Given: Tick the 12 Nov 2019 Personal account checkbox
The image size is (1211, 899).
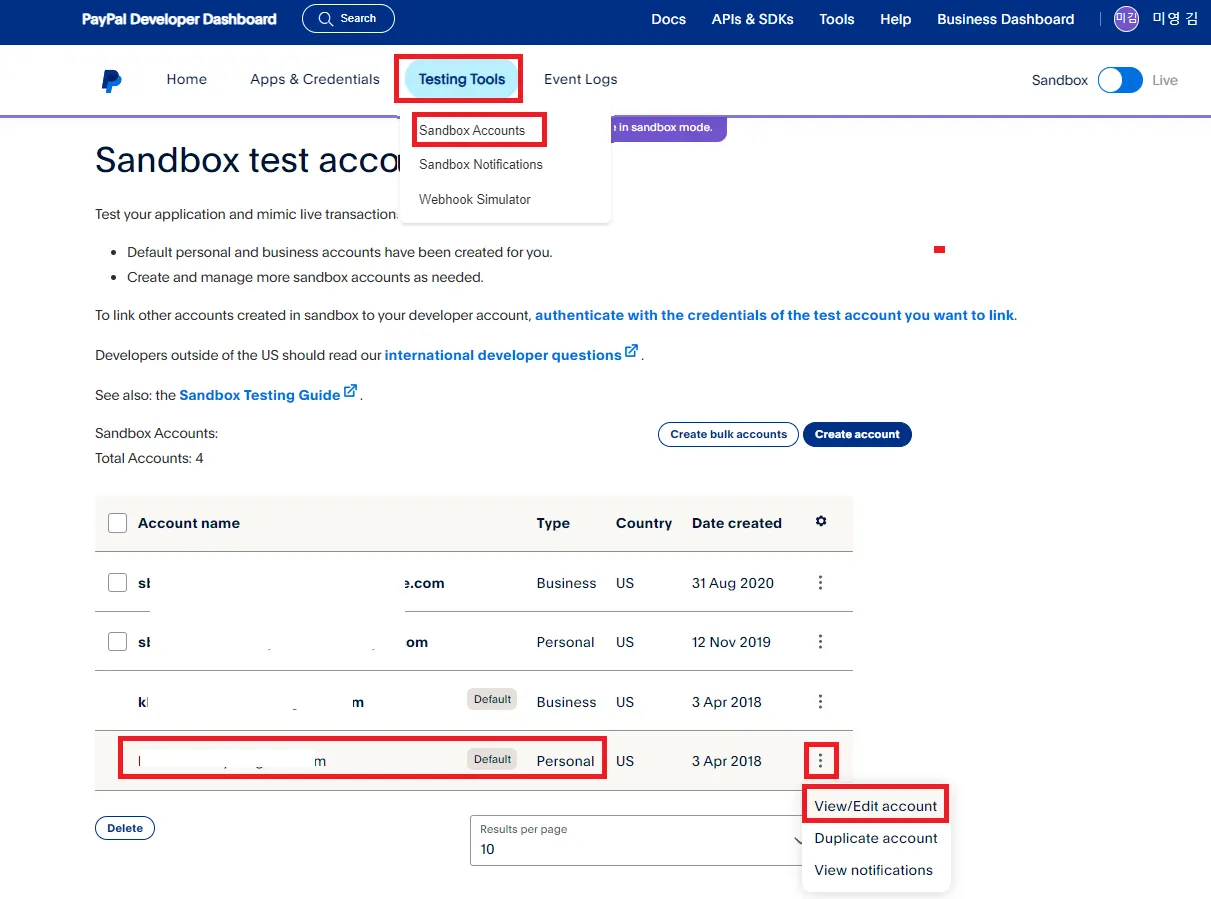Looking at the screenshot, I should pos(118,642).
